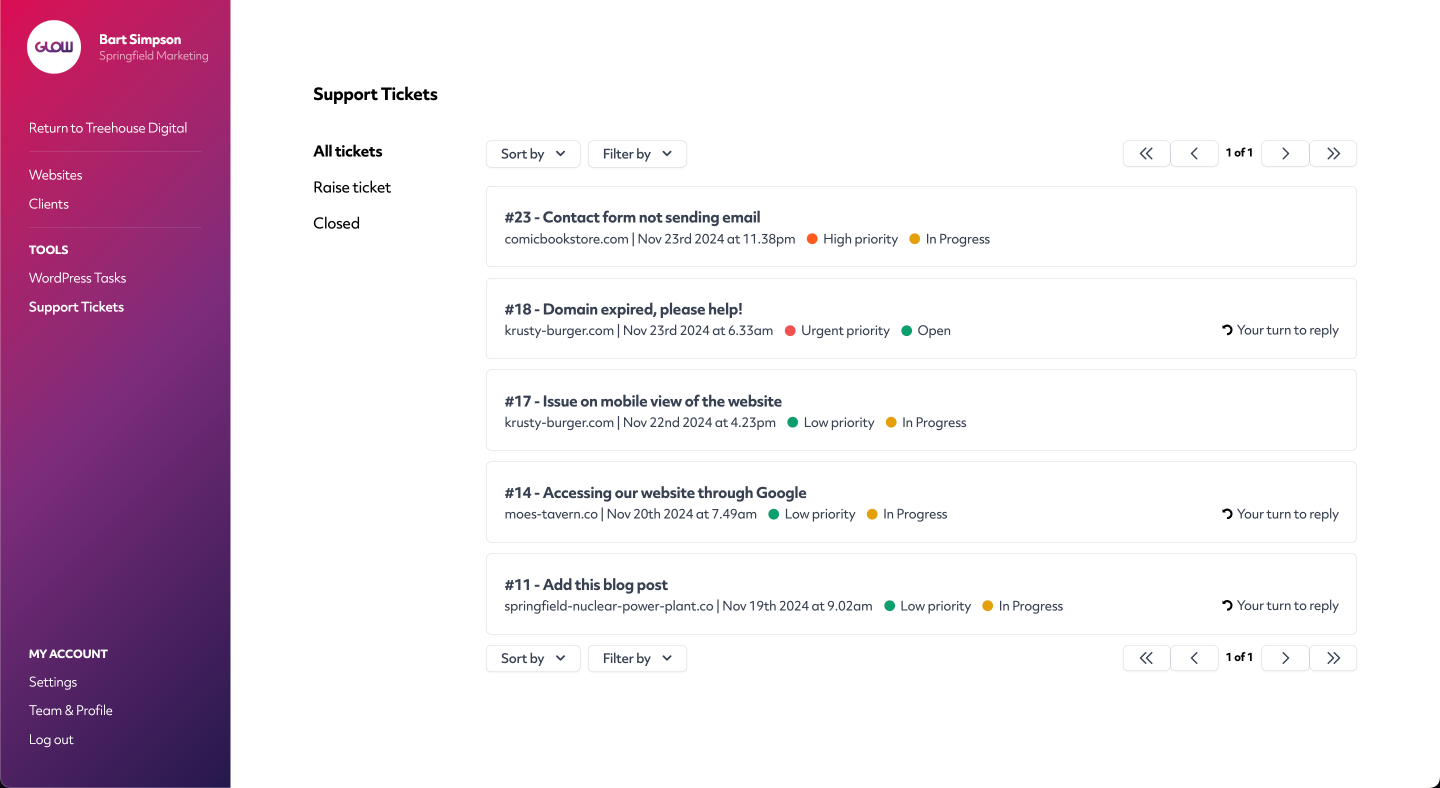Screen dimensions: 1440x788
Task: Click the Urgent priority label on ticket #18
Action: point(845,331)
